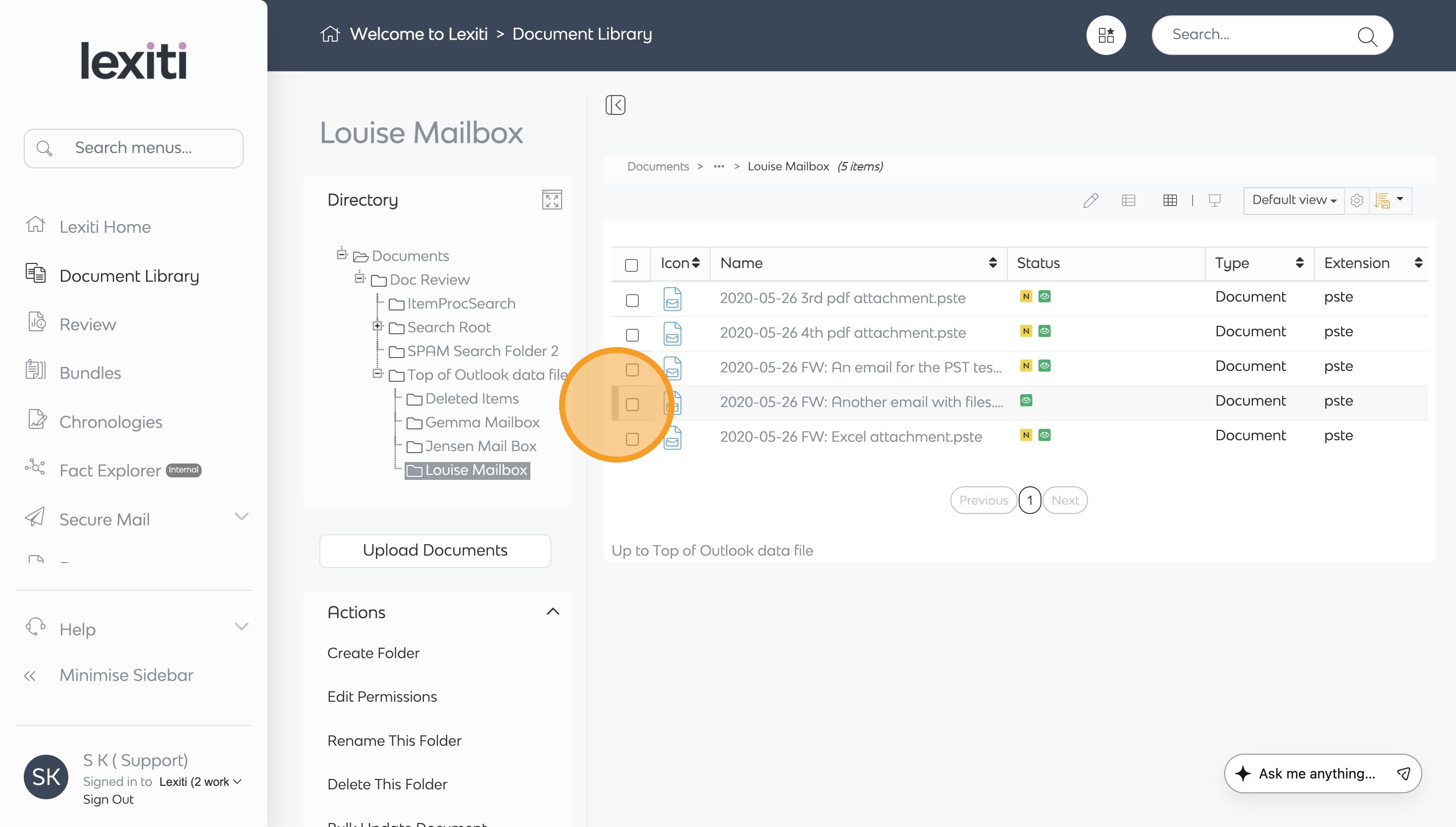Viewport: 1456px width, 827px height.
Task: Click the Search menus input field
Action: pyautogui.click(x=134, y=148)
